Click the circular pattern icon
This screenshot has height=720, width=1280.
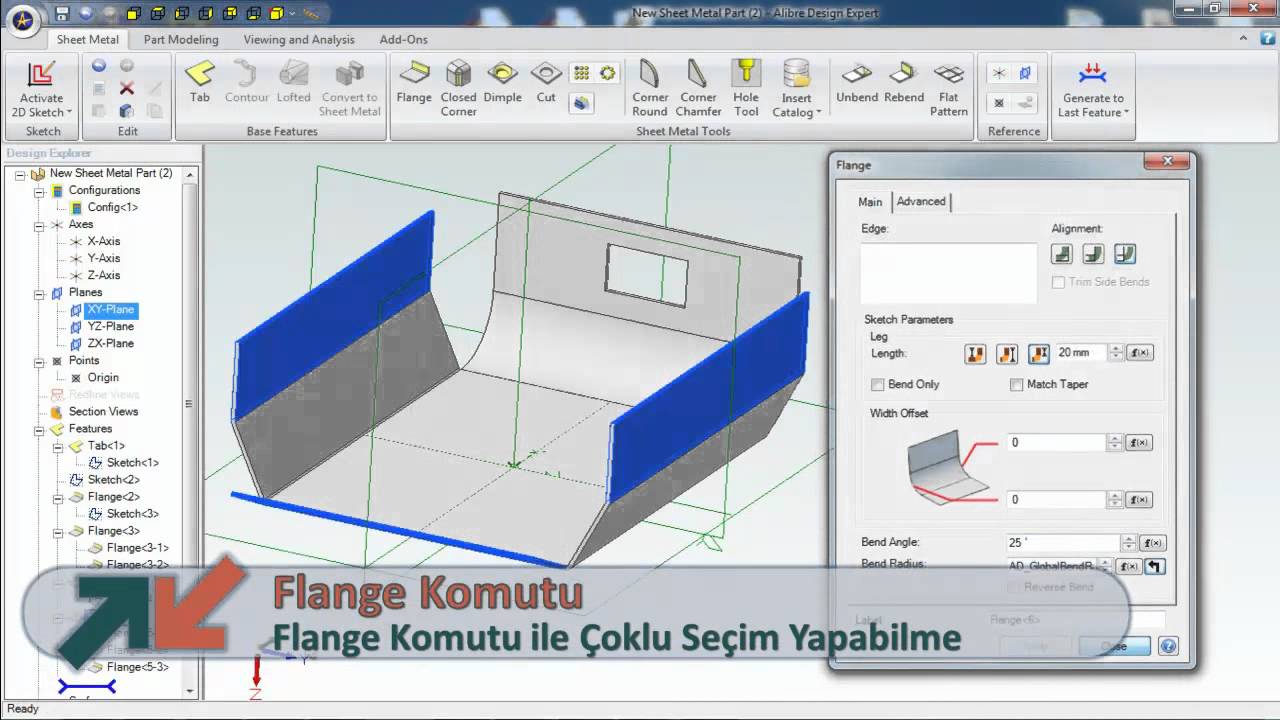click(607, 73)
